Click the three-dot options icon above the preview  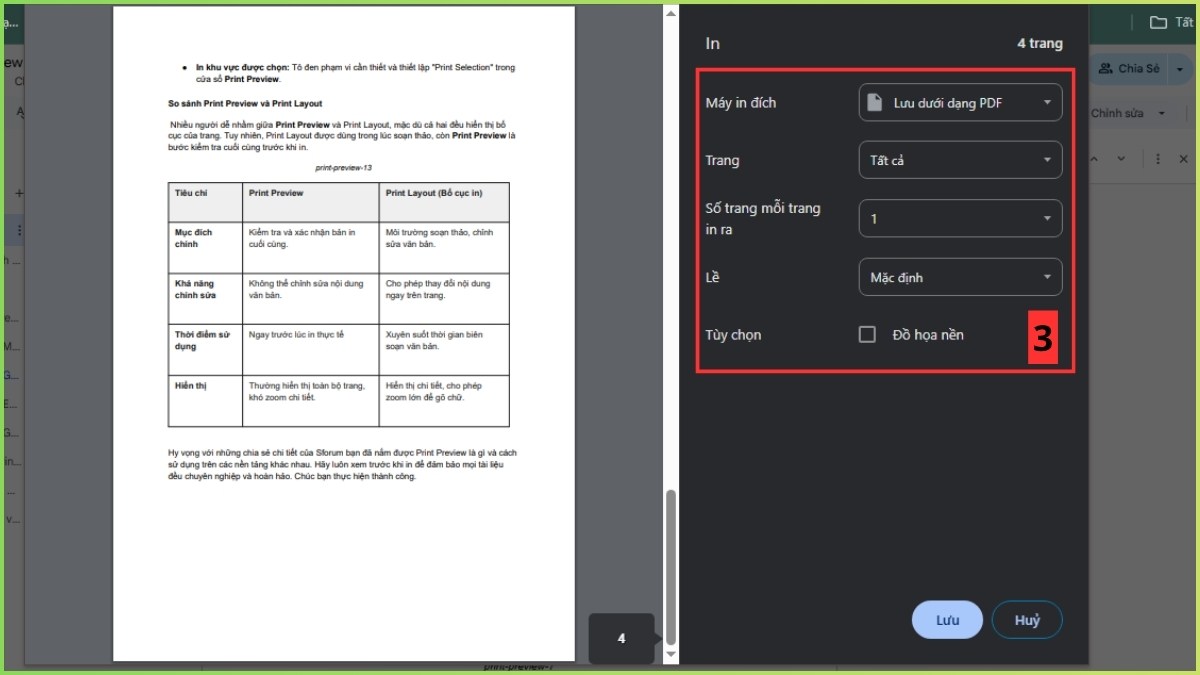[x=1158, y=158]
